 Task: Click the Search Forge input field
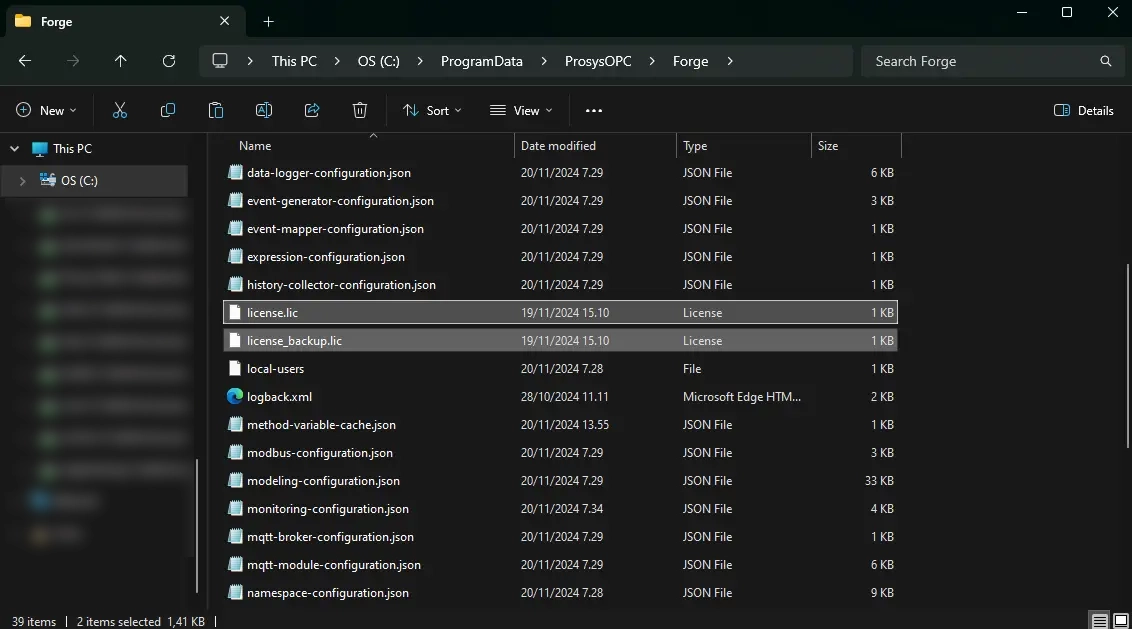click(993, 61)
